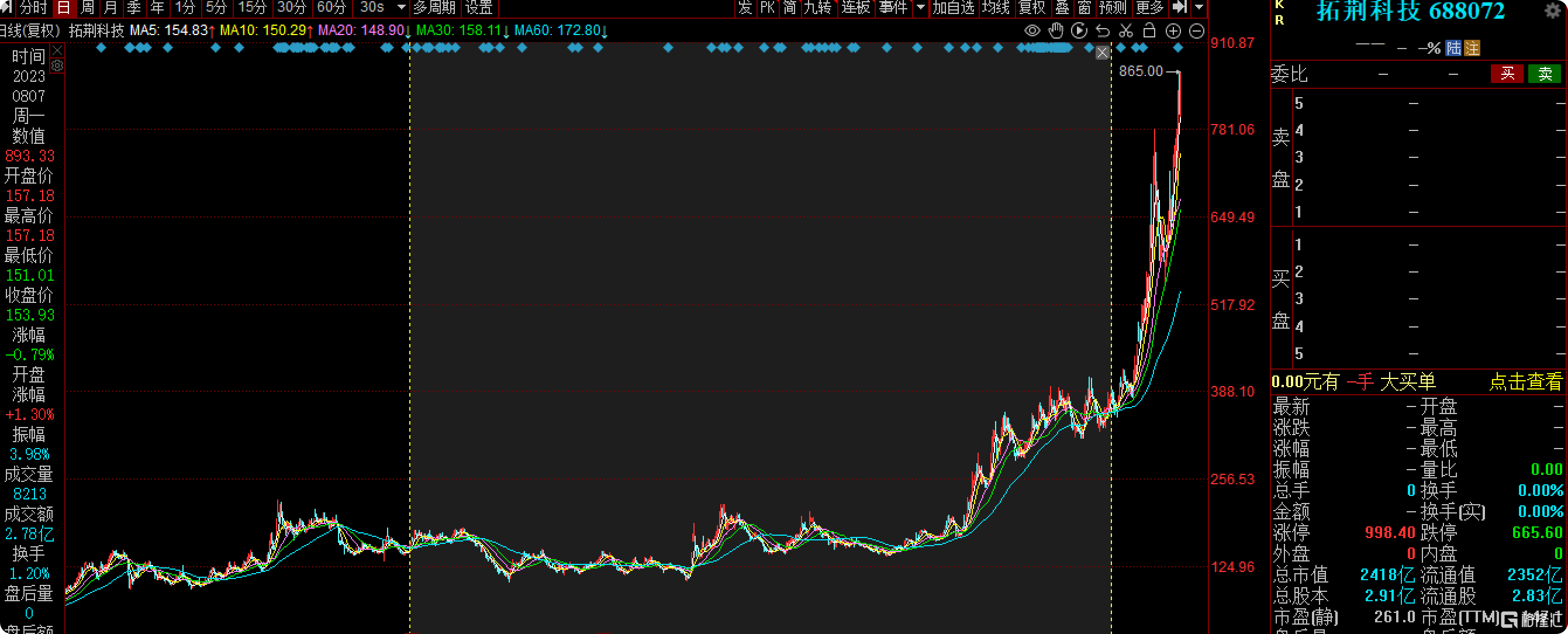Zoom in with the plus circle icon
The height and width of the screenshot is (634, 1568).
[x=1173, y=31]
